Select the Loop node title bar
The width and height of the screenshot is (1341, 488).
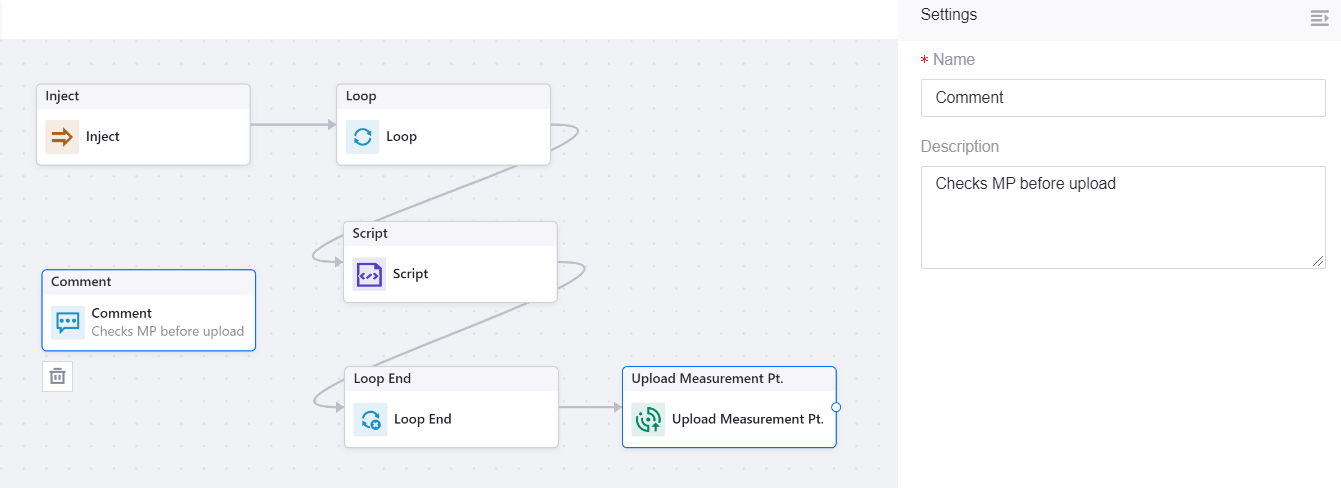443,96
